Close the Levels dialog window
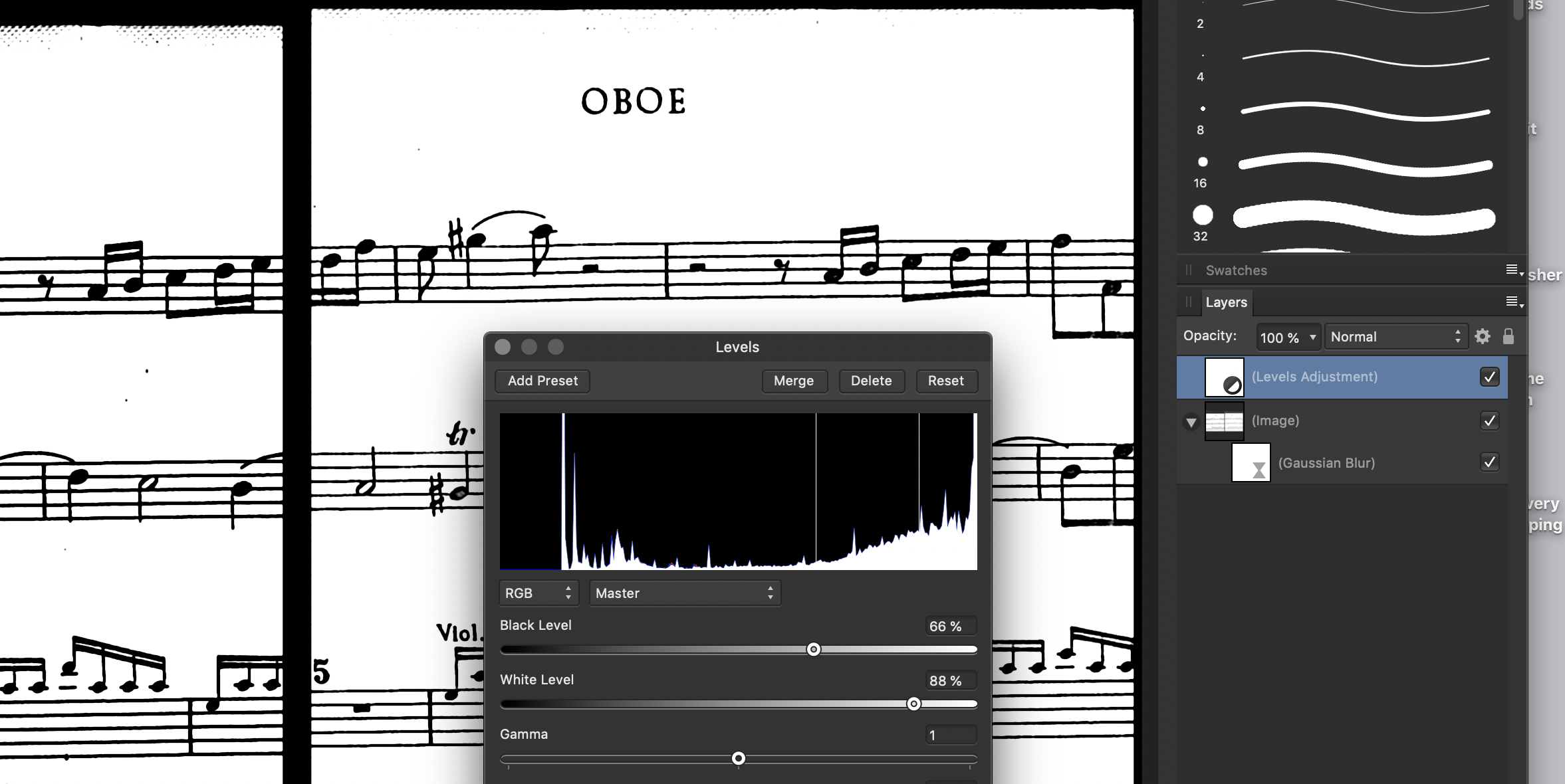 (503, 347)
